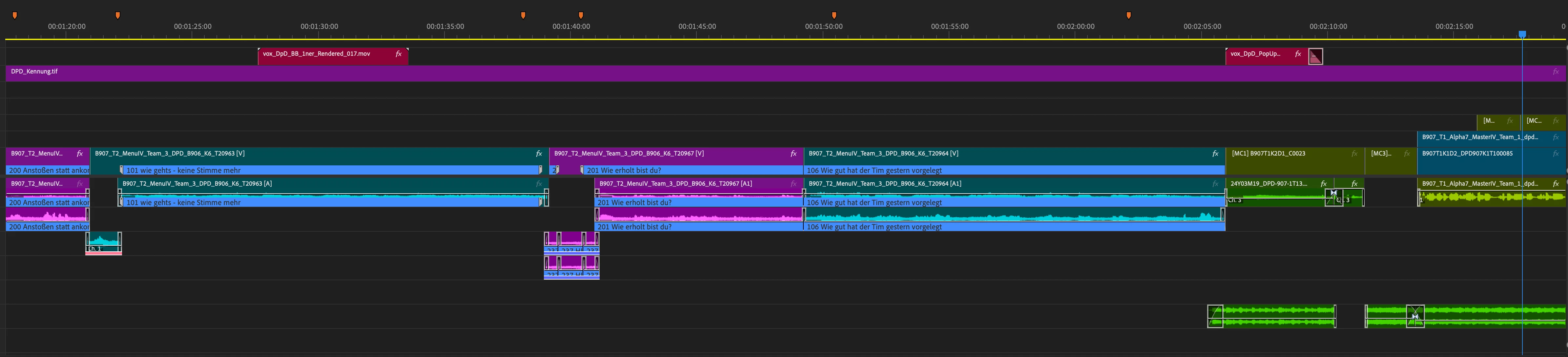Click fx badge on B906_K6_T20963 [V] clip
This screenshot has width=1568, height=357.
(539, 154)
